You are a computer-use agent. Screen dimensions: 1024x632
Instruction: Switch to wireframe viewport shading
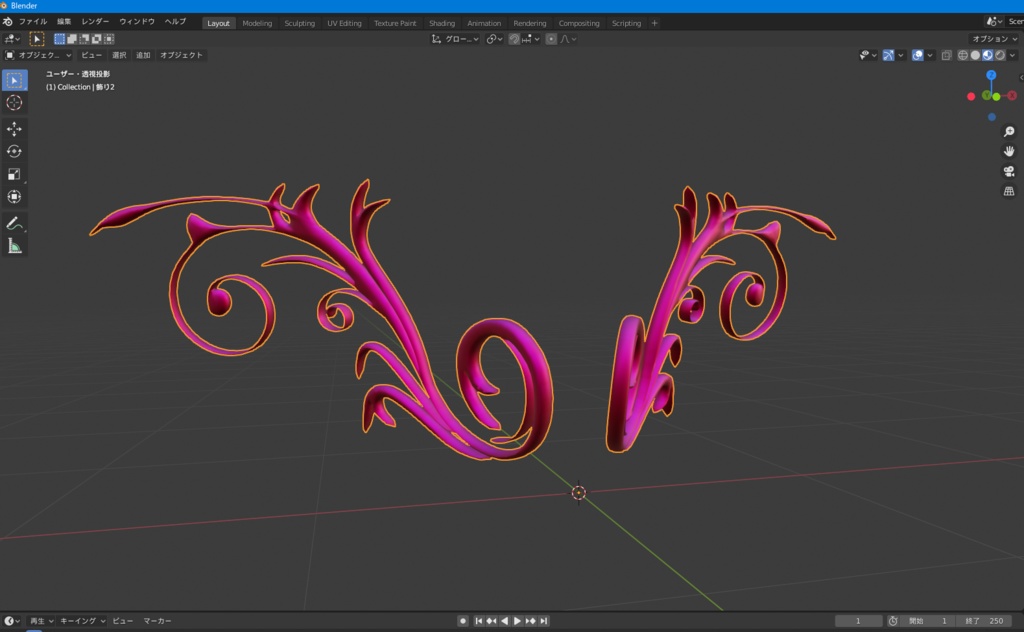[963, 55]
